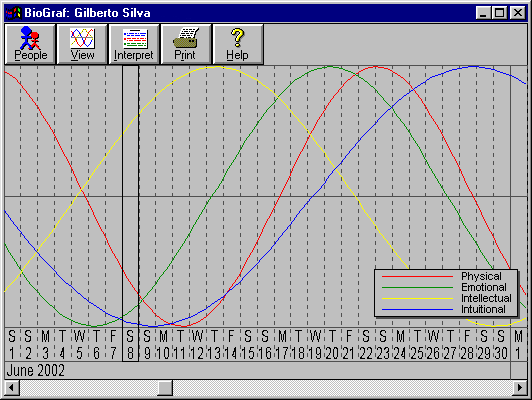Viewport: 532px width, 400px height.
Task: Click the Emotional legend label
Action: coord(484,287)
